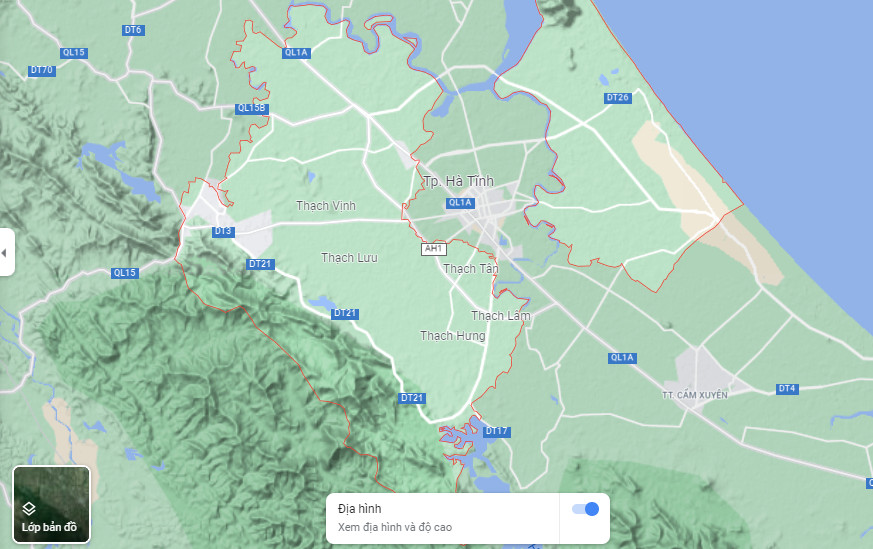Select the AH1 highway shield icon
Image resolution: width=873 pixels, height=549 pixels.
click(433, 249)
